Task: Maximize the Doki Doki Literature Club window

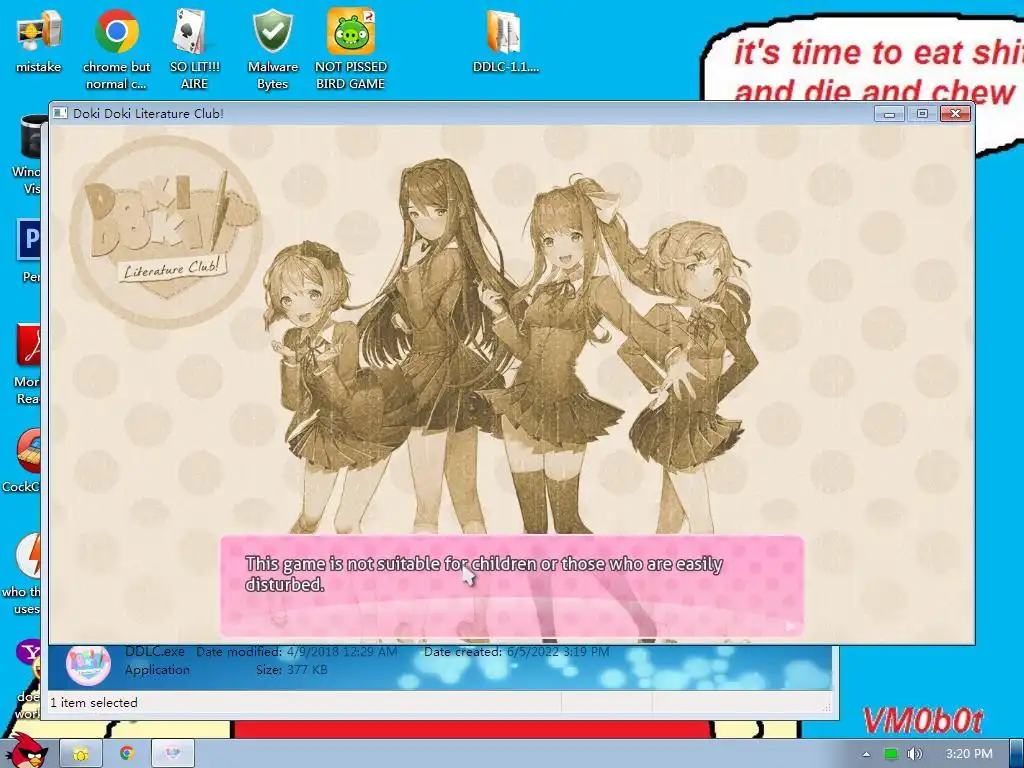Action: (922, 114)
